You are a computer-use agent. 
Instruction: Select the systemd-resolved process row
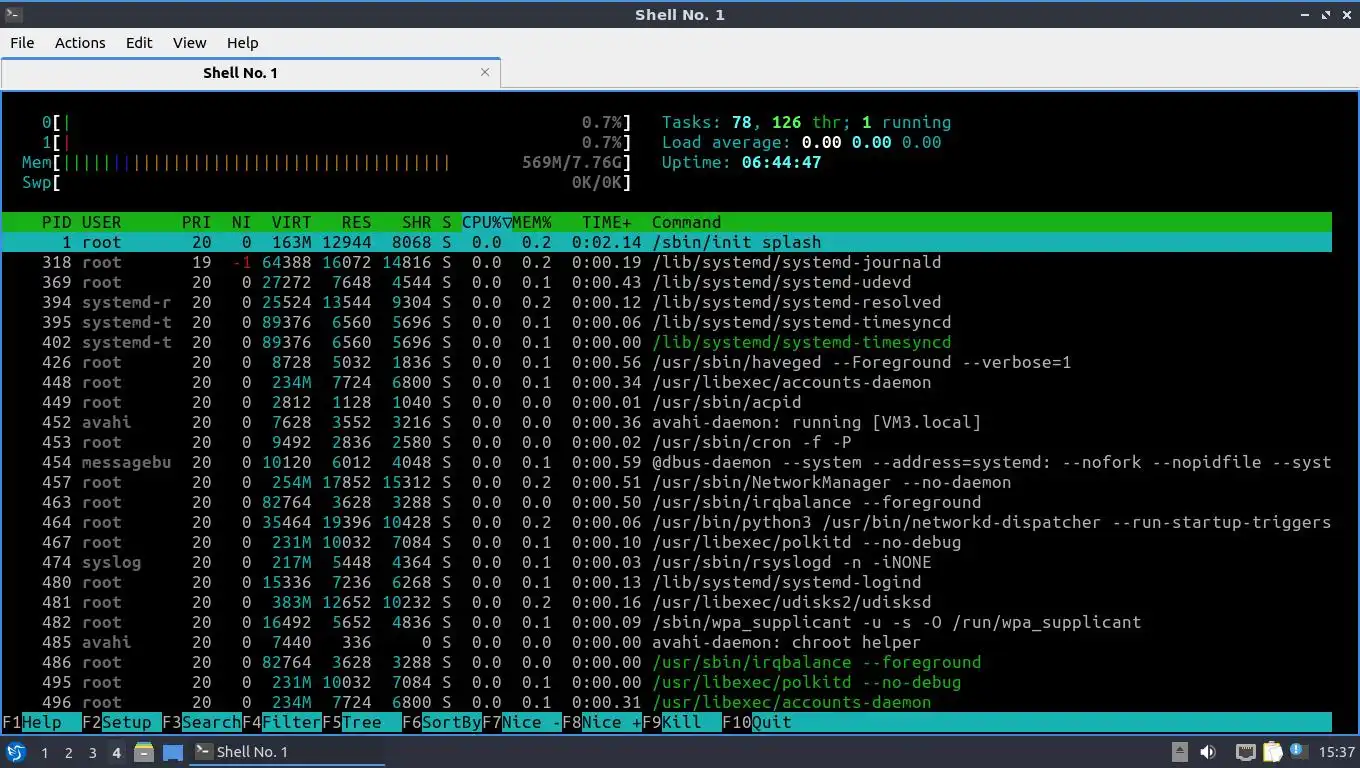[x=667, y=302]
